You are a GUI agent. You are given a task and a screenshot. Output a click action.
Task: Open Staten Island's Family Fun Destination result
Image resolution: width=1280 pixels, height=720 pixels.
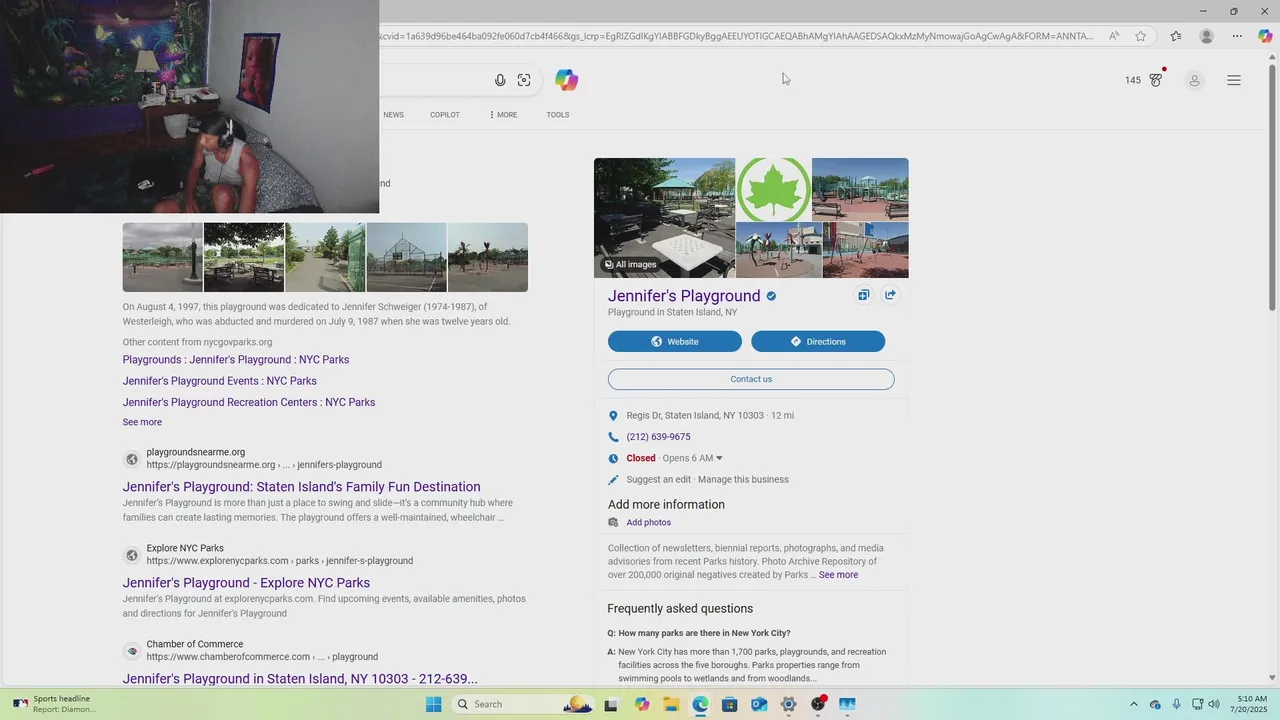coord(302,487)
